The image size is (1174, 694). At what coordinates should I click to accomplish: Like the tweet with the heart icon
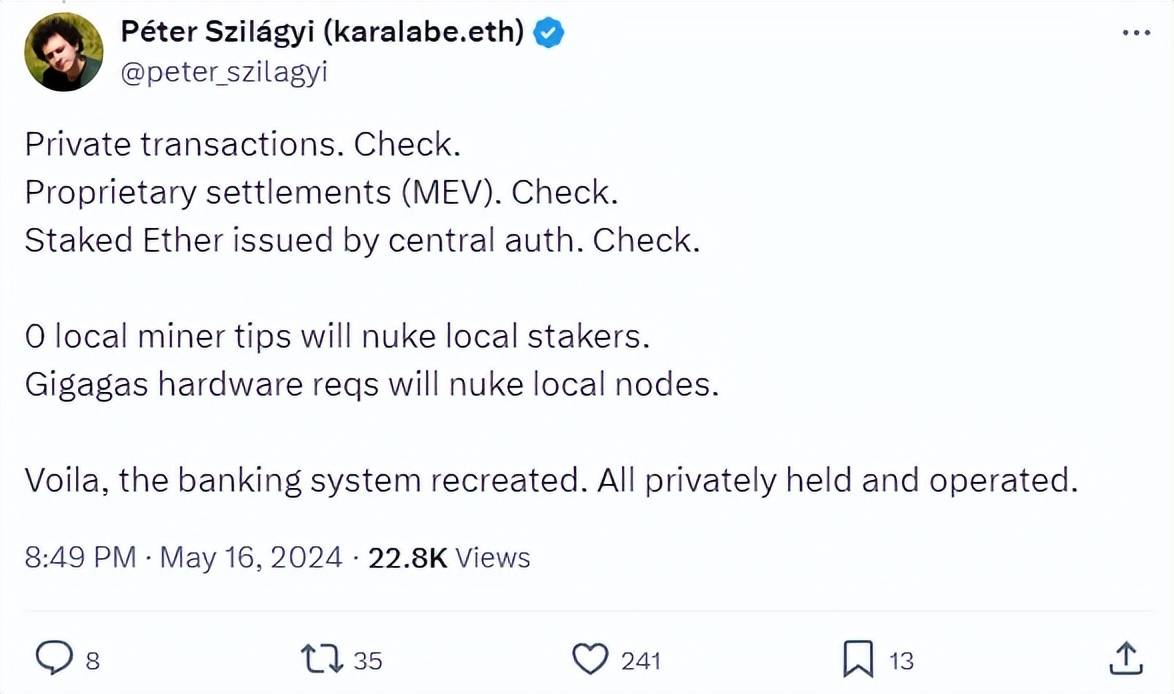click(x=590, y=659)
